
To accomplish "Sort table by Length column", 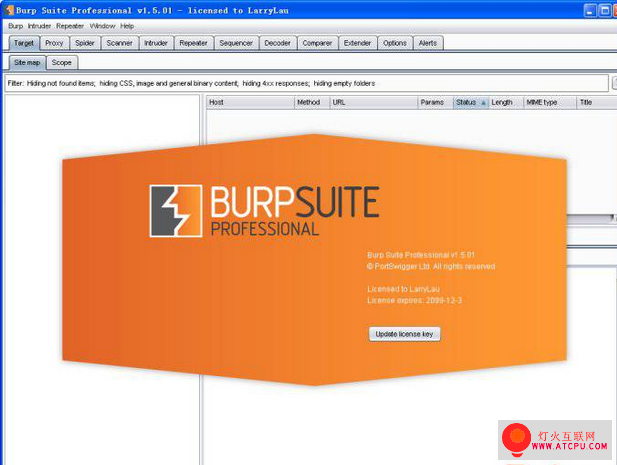I will [506, 102].
